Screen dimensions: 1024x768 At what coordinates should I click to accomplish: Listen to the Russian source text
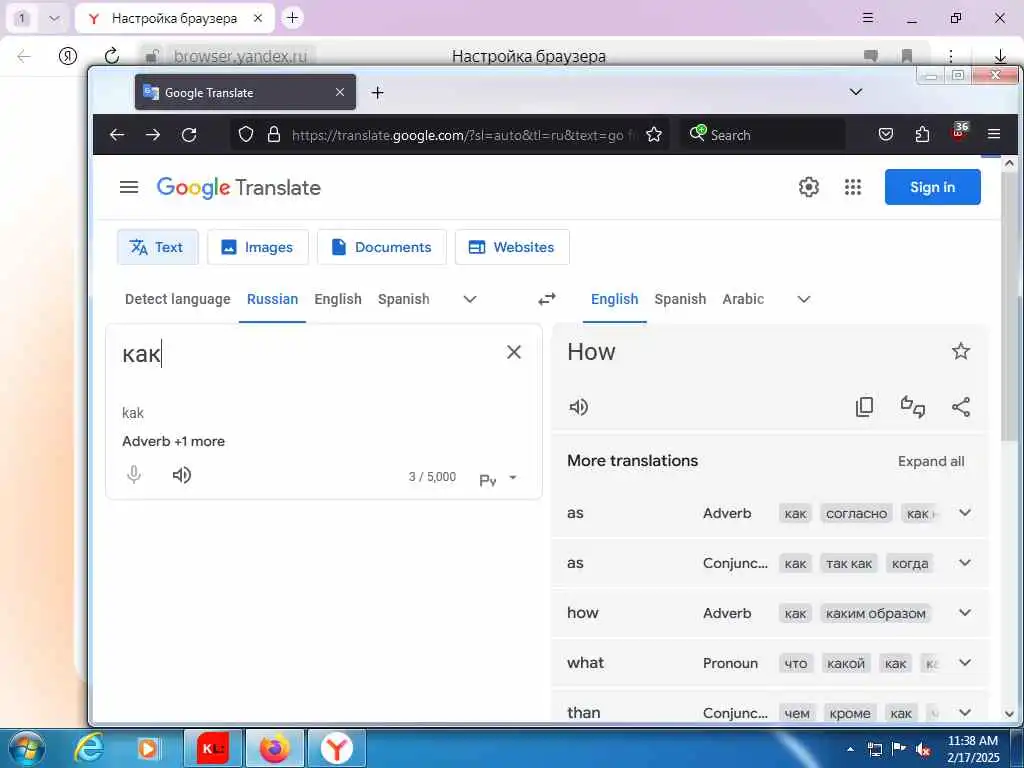(x=182, y=475)
